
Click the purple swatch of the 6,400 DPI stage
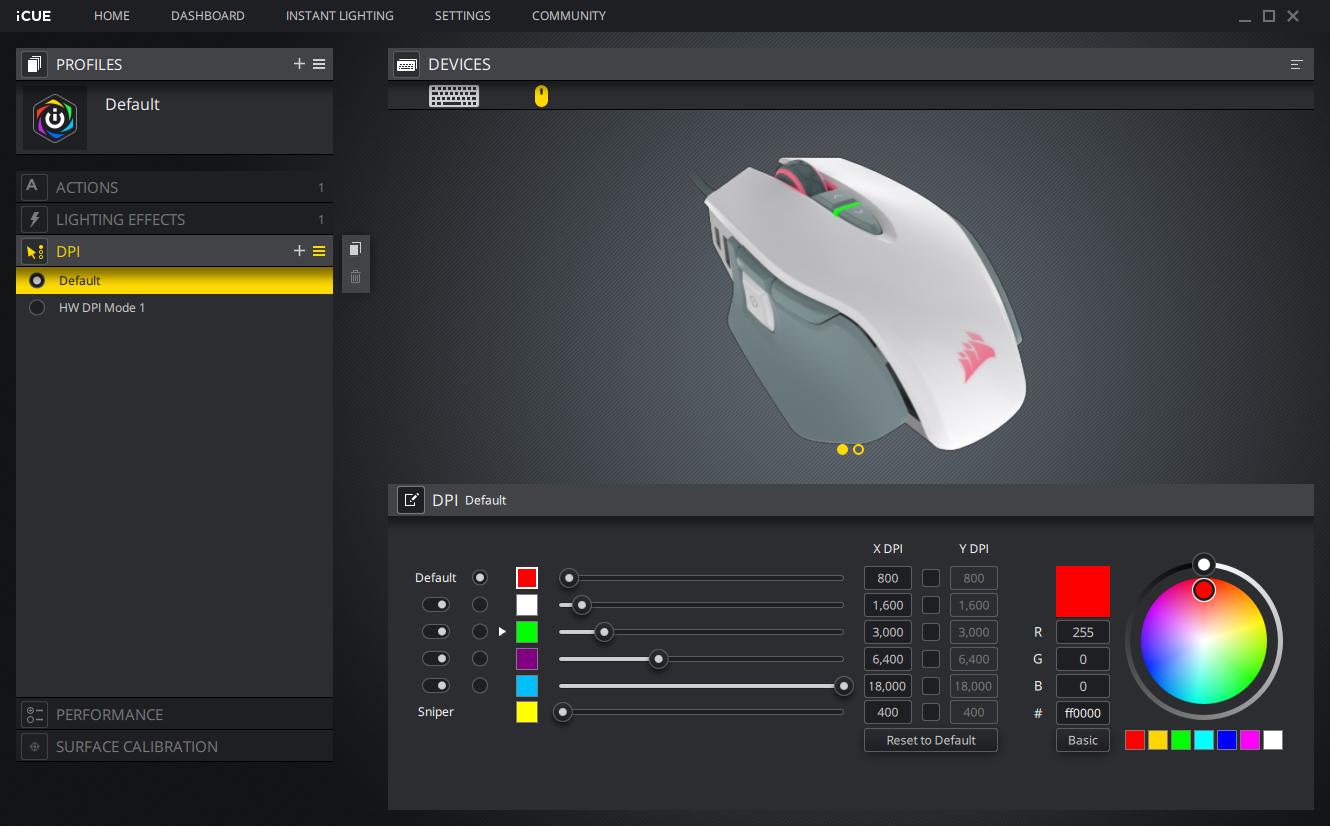pos(527,659)
